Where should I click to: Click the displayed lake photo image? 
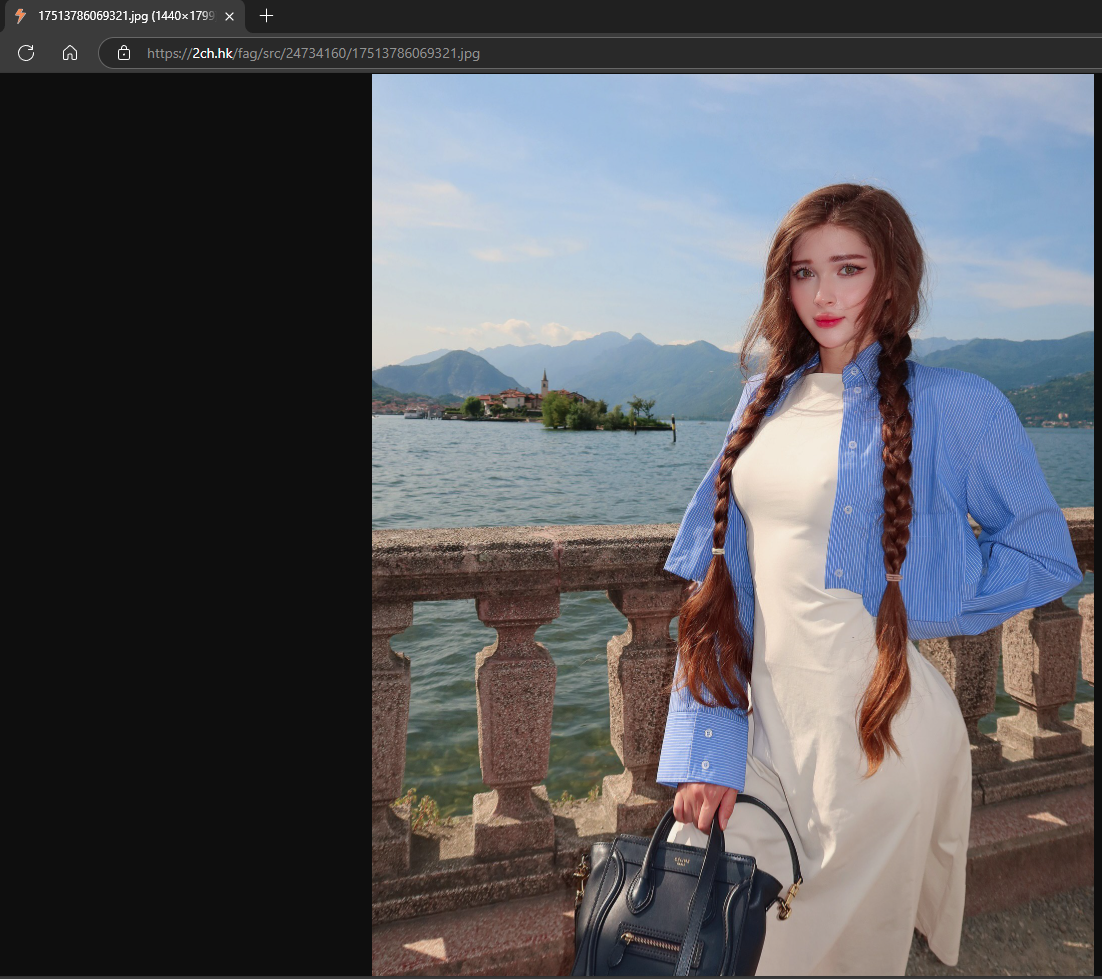pyautogui.click(x=732, y=524)
